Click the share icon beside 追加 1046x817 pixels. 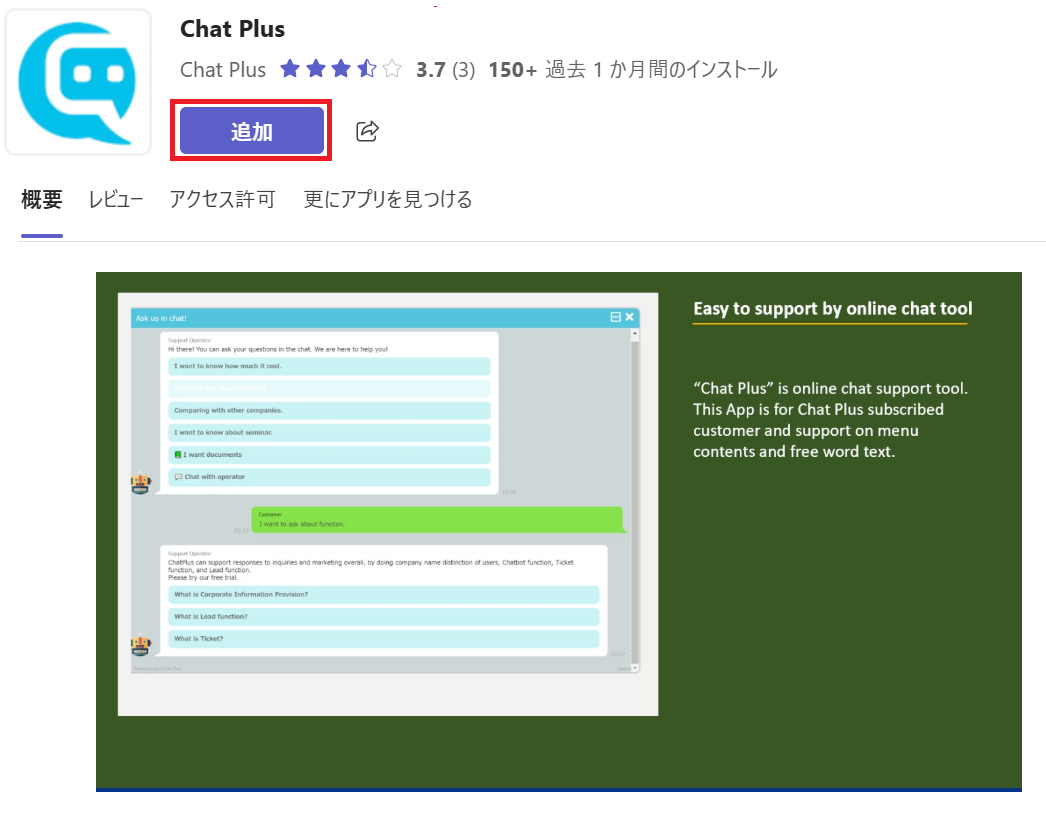(367, 131)
